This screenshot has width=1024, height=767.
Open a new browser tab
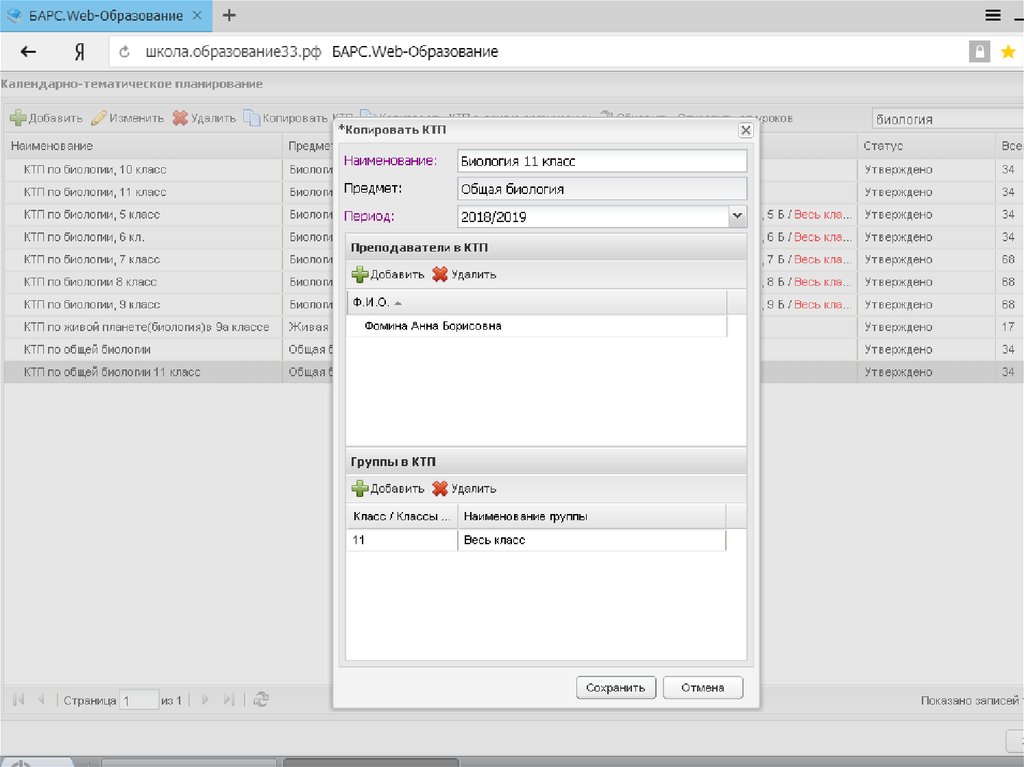tap(229, 15)
